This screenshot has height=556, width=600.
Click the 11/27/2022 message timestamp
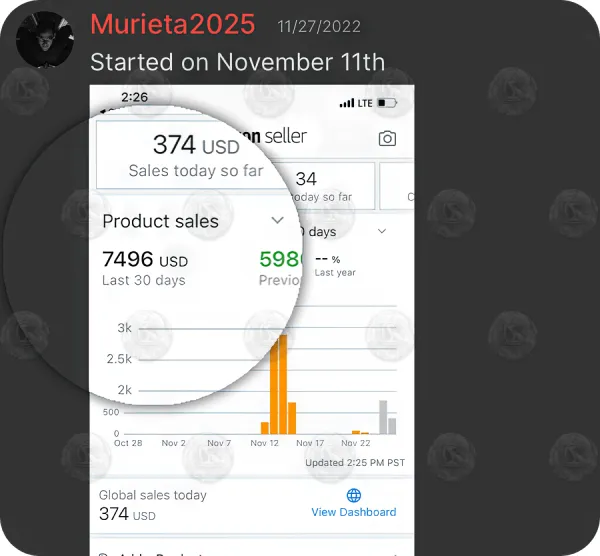point(319,27)
